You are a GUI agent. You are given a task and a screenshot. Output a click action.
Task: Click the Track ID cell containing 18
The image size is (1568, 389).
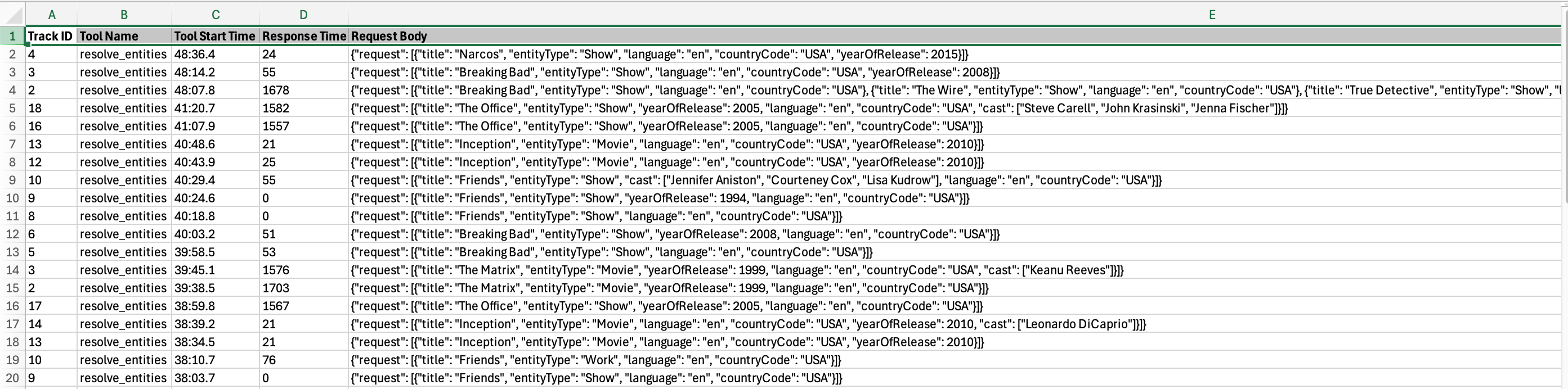coord(51,108)
